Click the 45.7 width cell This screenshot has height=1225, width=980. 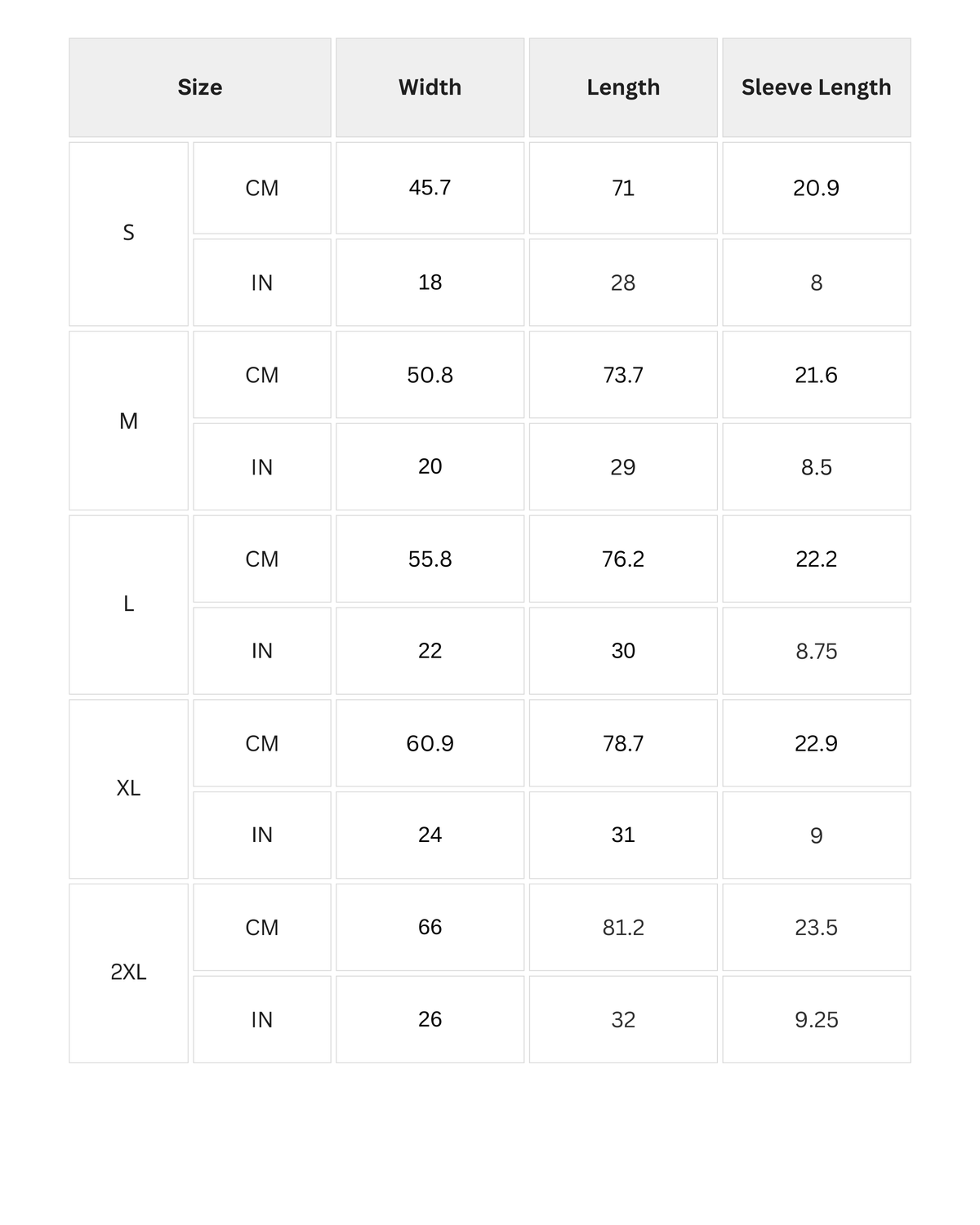pyautogui.click(x=430, y=188)
